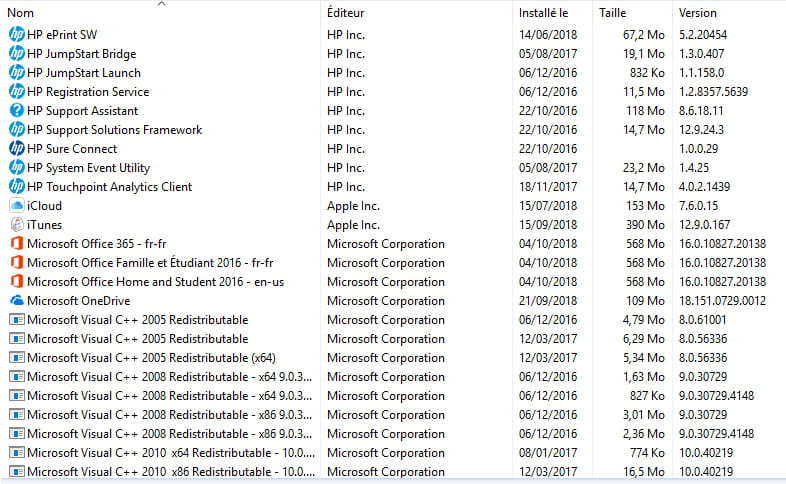Screen dimensions: 786x484
Task: Sort the list by the Nom column header
Action: pyautogui.click(x=21, y=13)
